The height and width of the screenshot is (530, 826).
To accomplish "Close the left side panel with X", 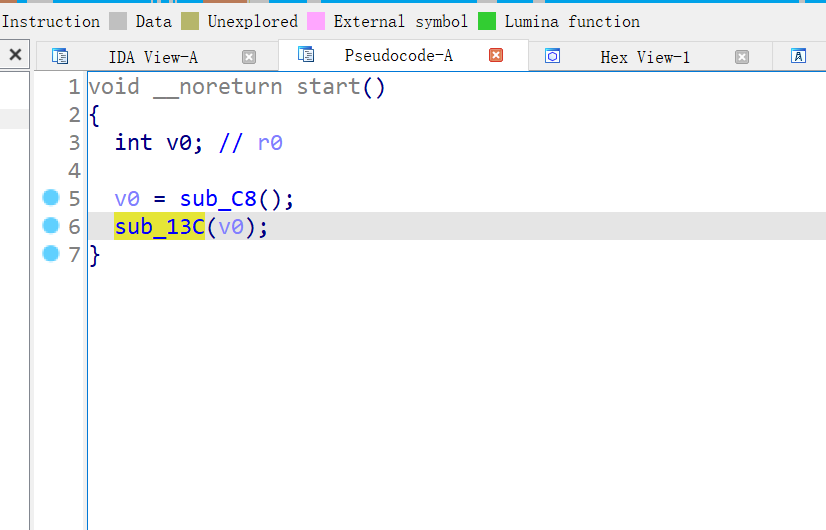I will [x=15, y=55].
